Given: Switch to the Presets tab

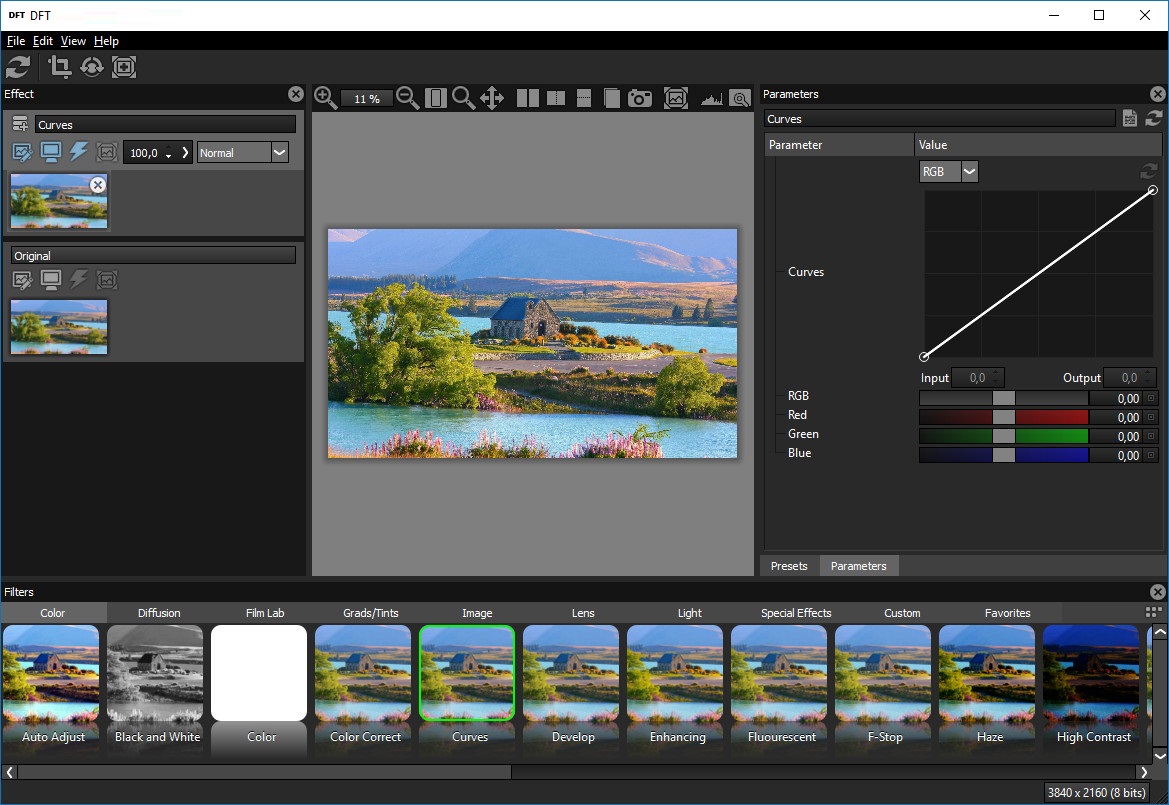Looking at the screenshot, I should coord(789,566).
